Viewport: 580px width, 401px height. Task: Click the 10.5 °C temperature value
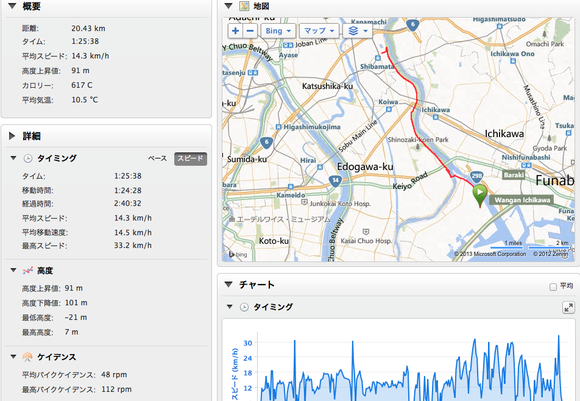pyautogui.click(x=85, y=100)
